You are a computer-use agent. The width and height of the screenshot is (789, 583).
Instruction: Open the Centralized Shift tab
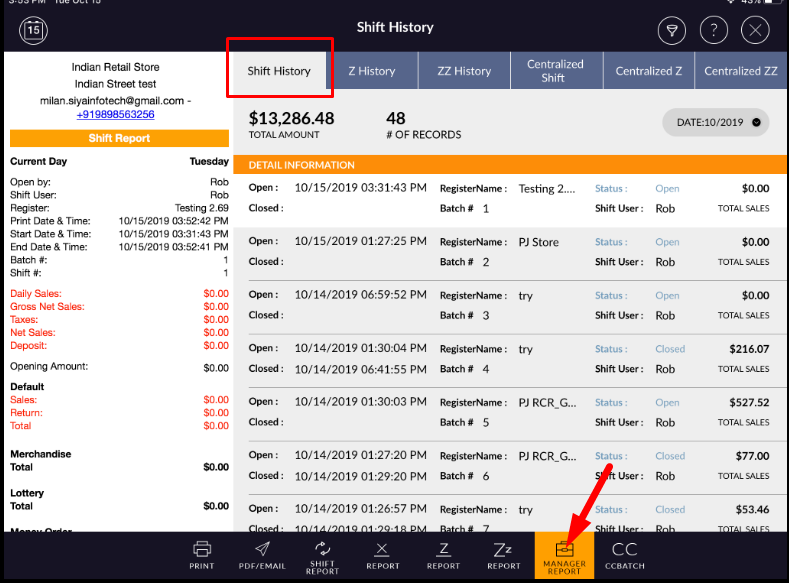coord(556,71)
